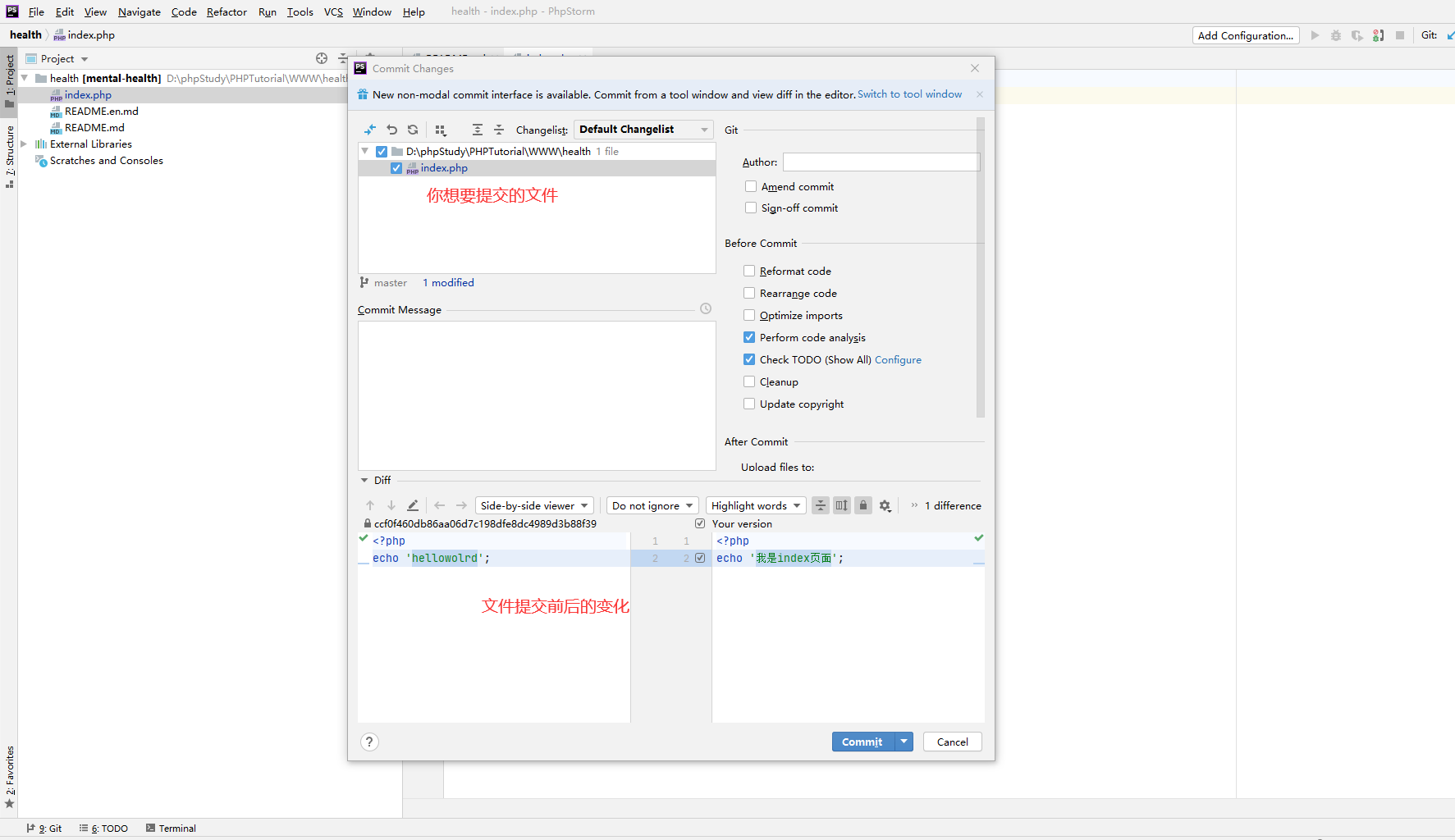The width and height of the screenshot is (1455, 840).
Task: Open the Tools menu
Action: [x=300, y=11]
